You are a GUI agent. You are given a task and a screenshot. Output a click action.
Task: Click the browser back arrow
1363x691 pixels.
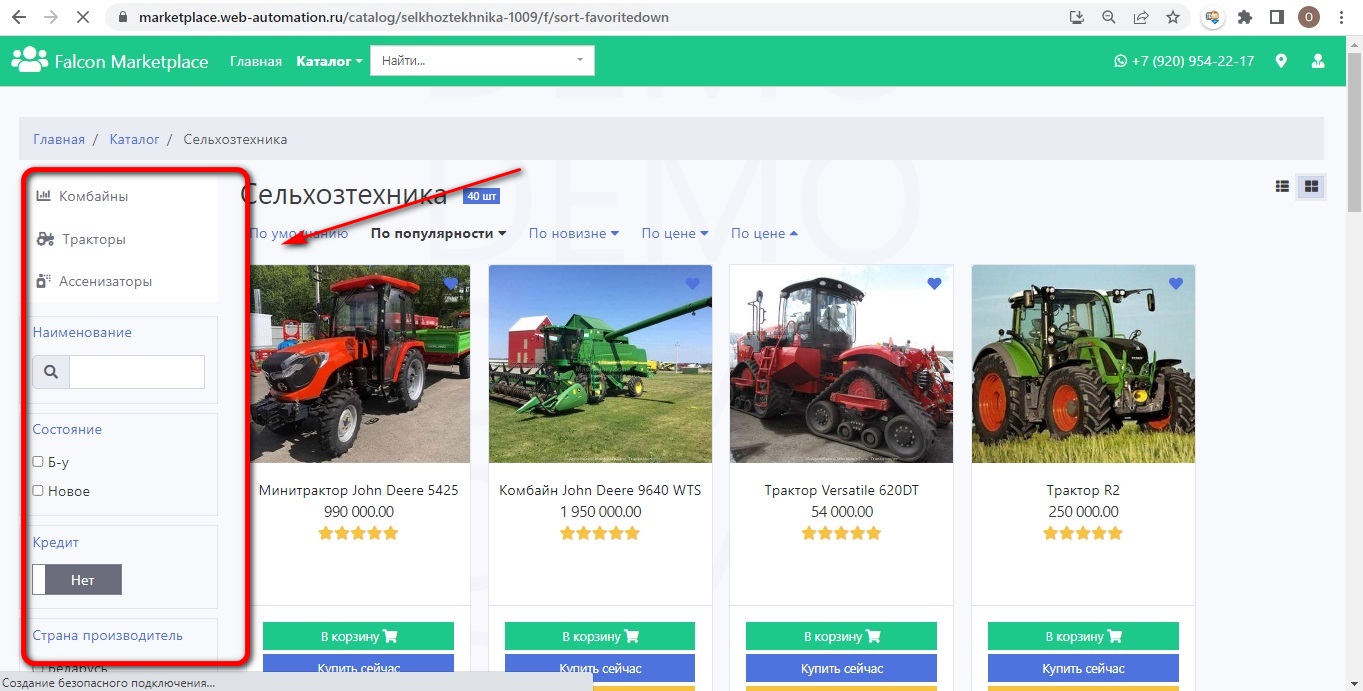point(19,17)
